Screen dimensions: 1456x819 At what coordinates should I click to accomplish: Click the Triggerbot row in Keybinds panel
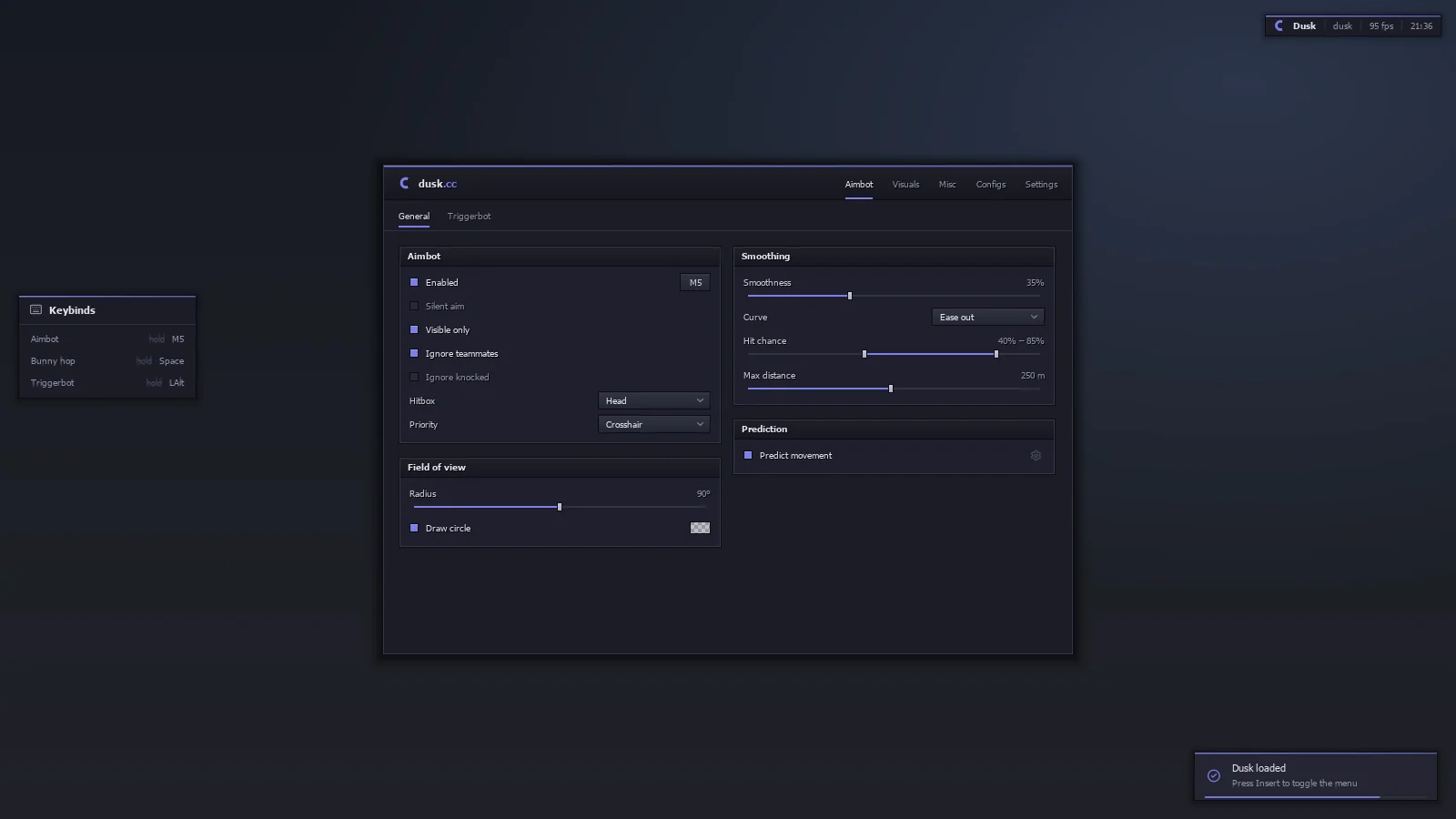click(x=107, y=383)
